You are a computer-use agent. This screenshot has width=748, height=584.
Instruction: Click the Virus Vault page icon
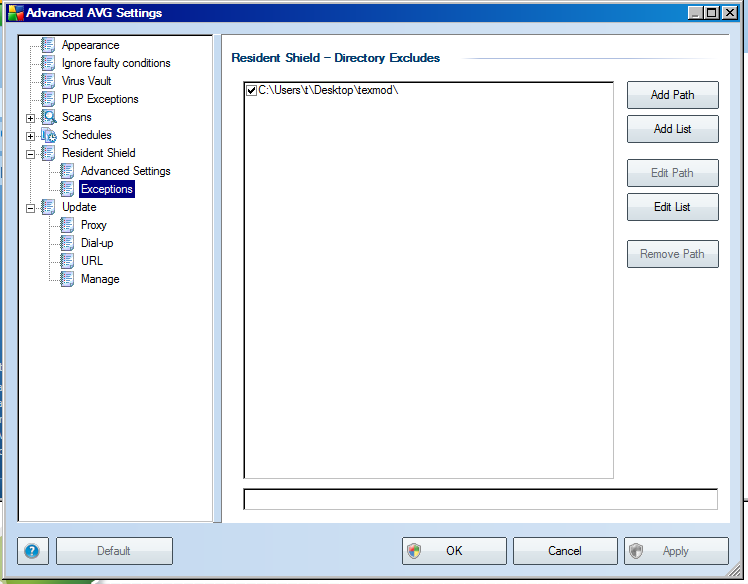tap(48, 81)
